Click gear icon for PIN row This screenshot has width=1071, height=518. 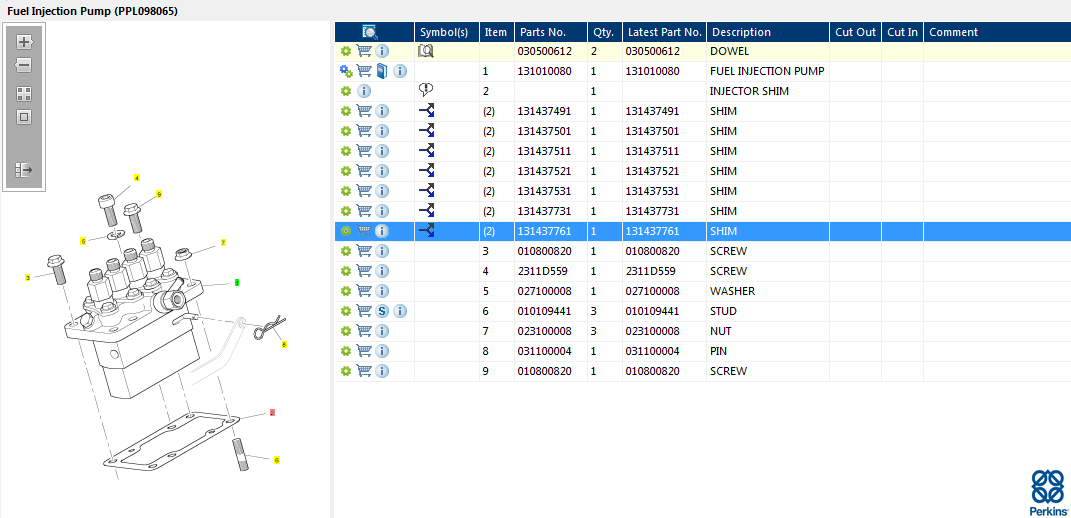point(346,351)
